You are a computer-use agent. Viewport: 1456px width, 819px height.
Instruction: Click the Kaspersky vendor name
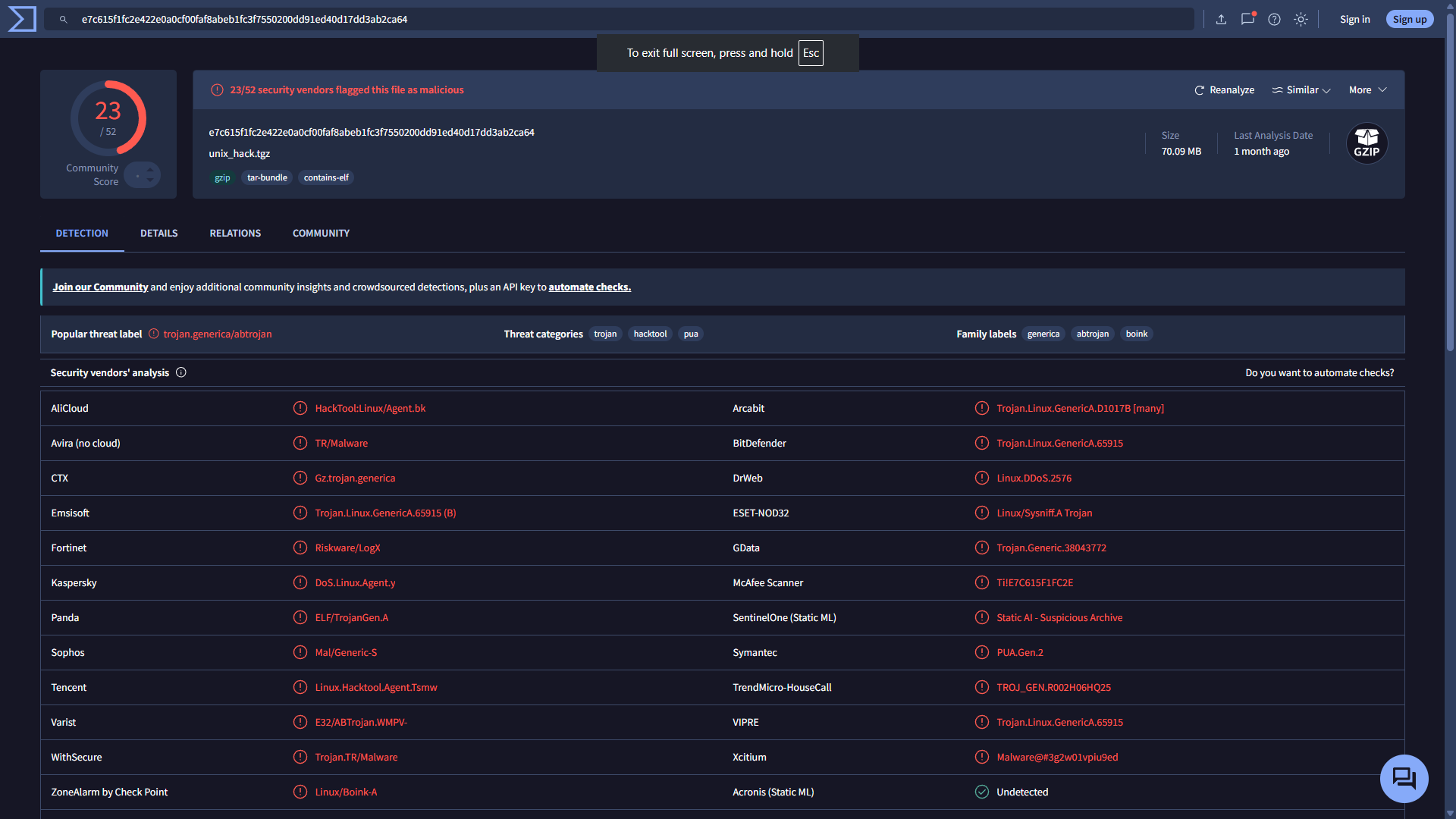74,582
